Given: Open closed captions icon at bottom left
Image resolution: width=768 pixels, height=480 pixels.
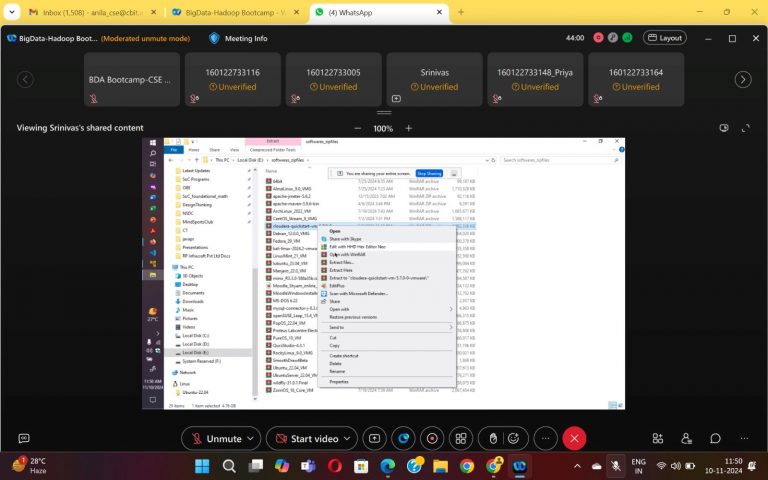Looking at the screenshot, I should click(x=24, y=439).
